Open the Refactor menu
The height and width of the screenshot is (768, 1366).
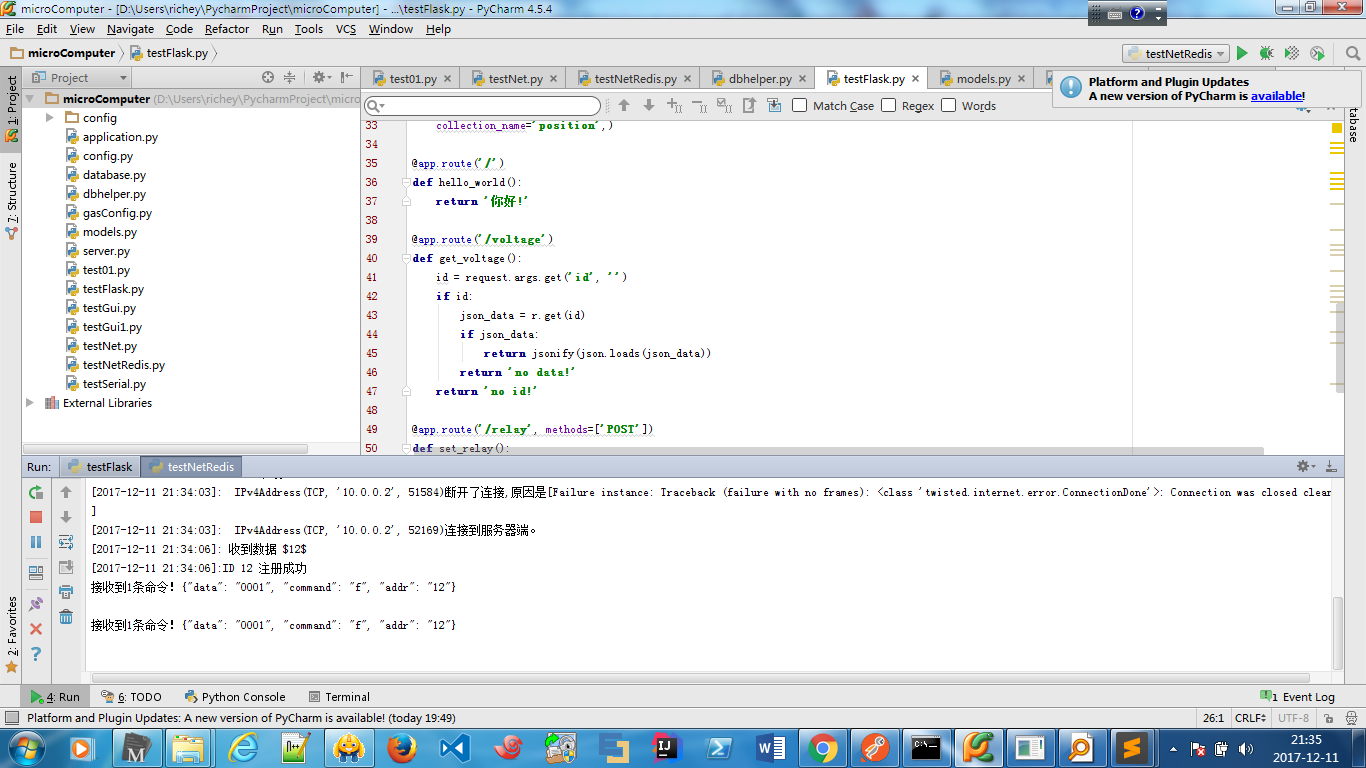pos(227,29)
